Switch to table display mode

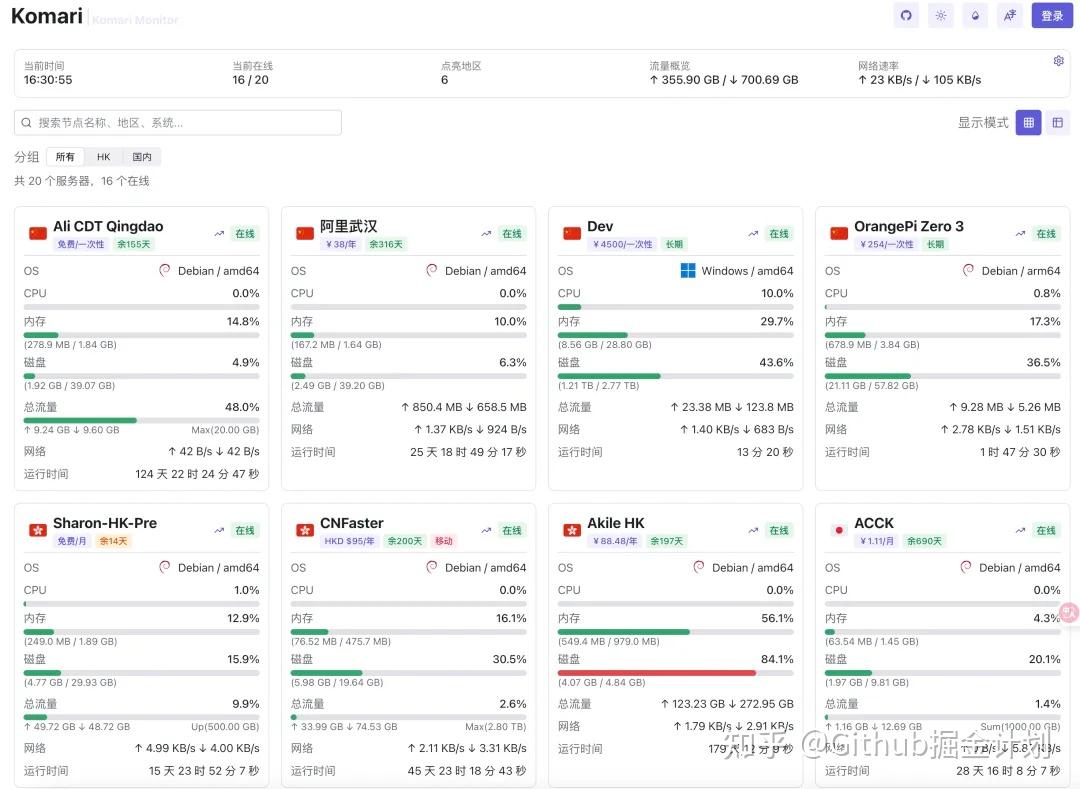(x=1058, y=122)
